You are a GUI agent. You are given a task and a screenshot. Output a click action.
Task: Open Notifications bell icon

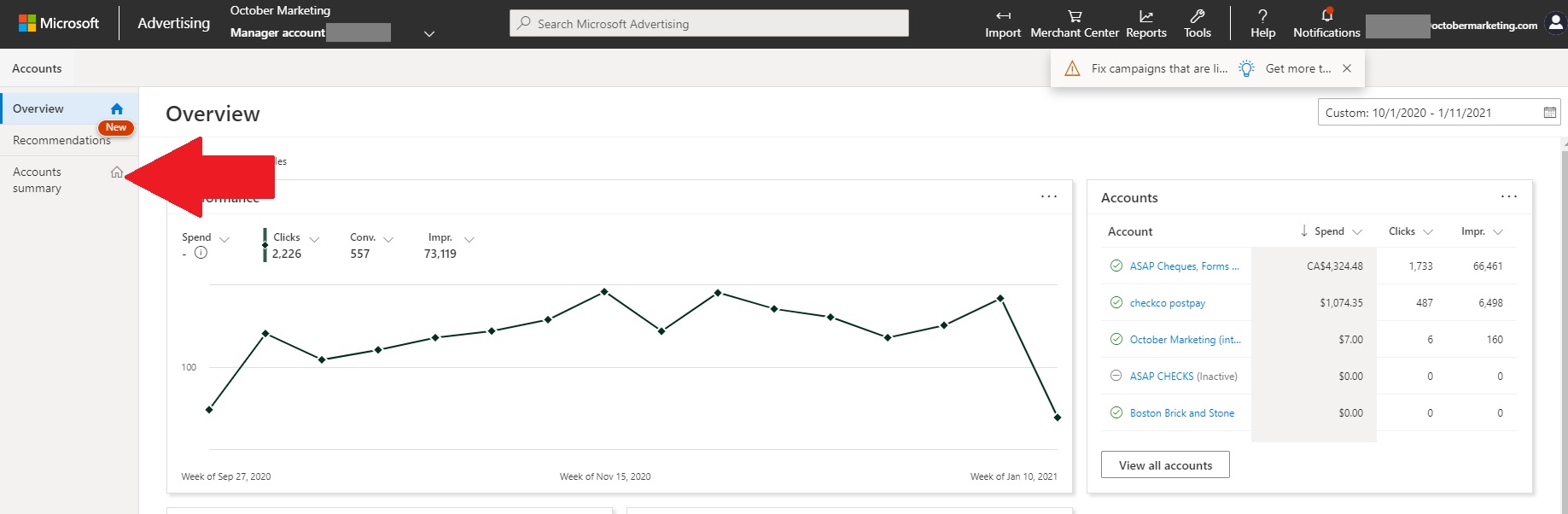[1327, 15]
